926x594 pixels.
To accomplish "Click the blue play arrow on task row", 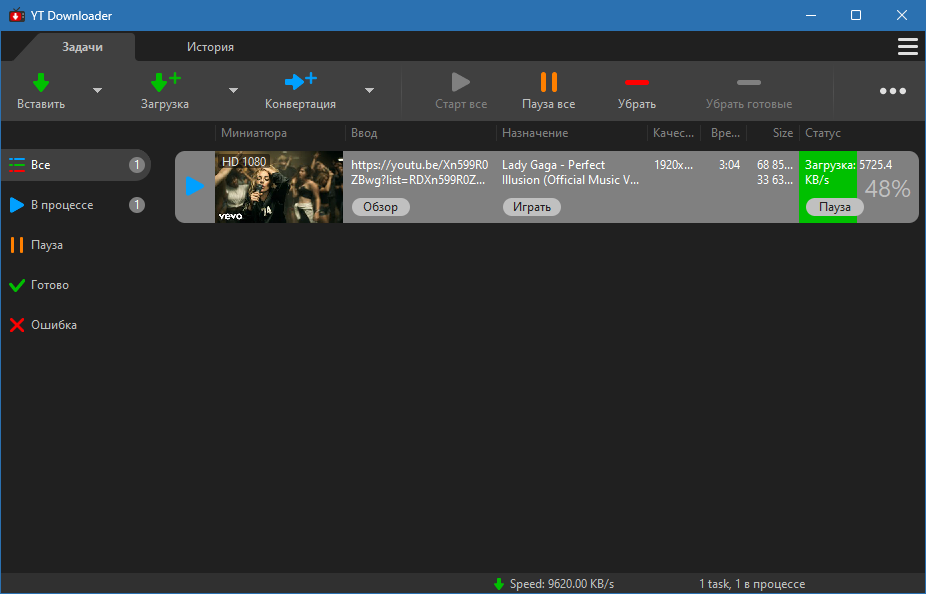I will (x=195, y=187).
